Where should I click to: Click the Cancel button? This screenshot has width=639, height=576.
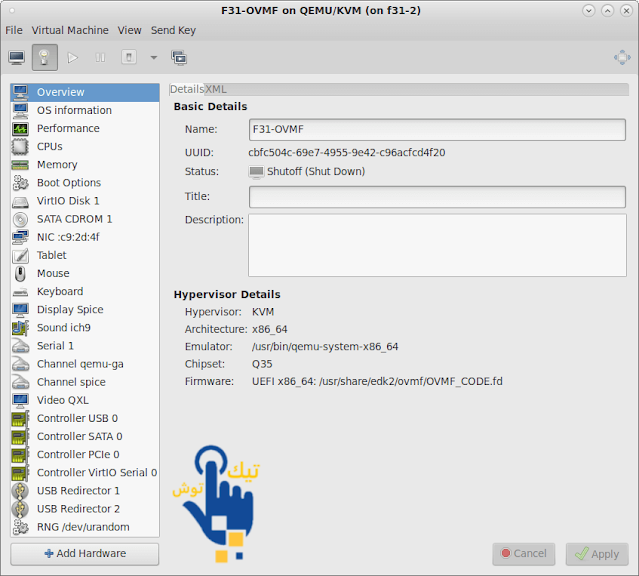524,554
